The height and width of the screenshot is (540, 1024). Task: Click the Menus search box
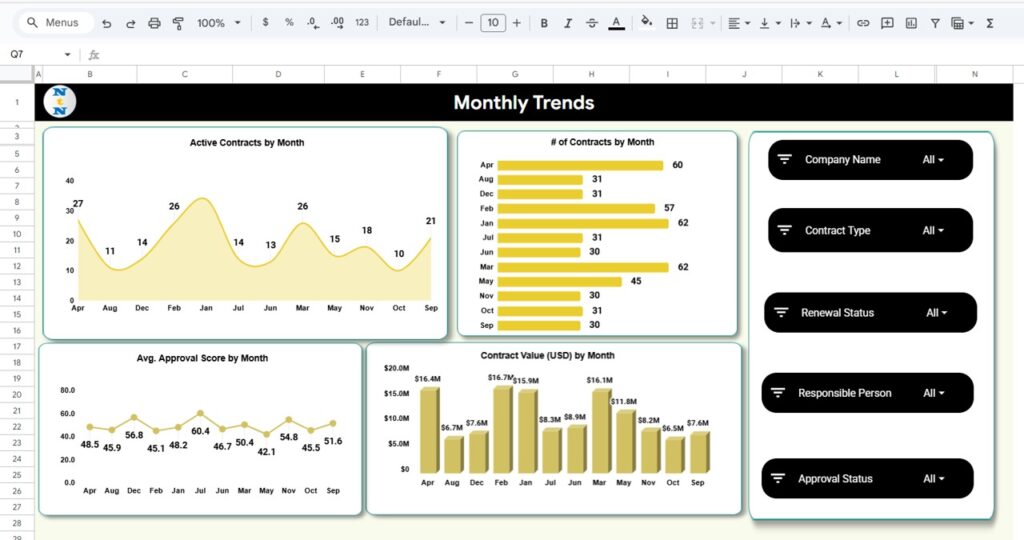pyautogui.click(x=56, y=22)
